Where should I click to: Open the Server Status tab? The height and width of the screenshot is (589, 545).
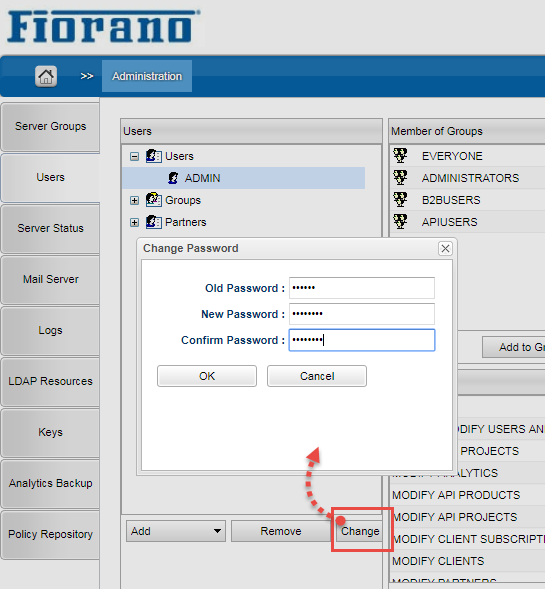[50, 228]
